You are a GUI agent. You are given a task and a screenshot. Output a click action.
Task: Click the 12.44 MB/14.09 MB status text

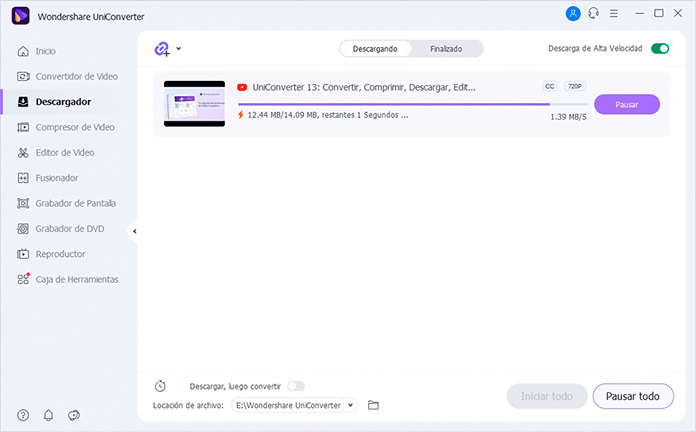pyautogui.click(x=328, y=115)
